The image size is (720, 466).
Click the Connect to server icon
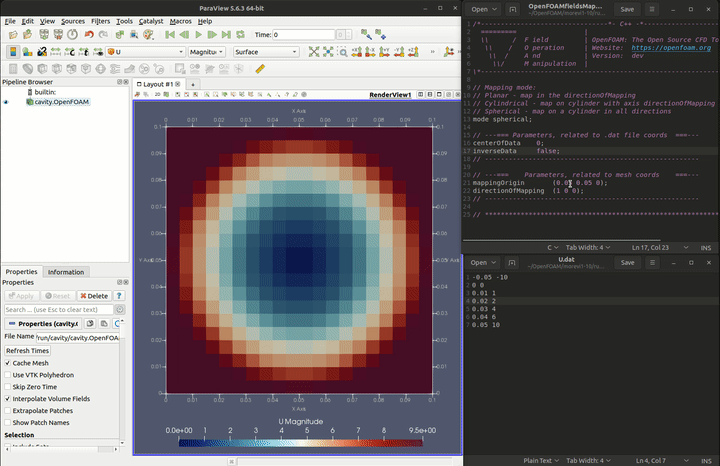(x=44, y=34)
